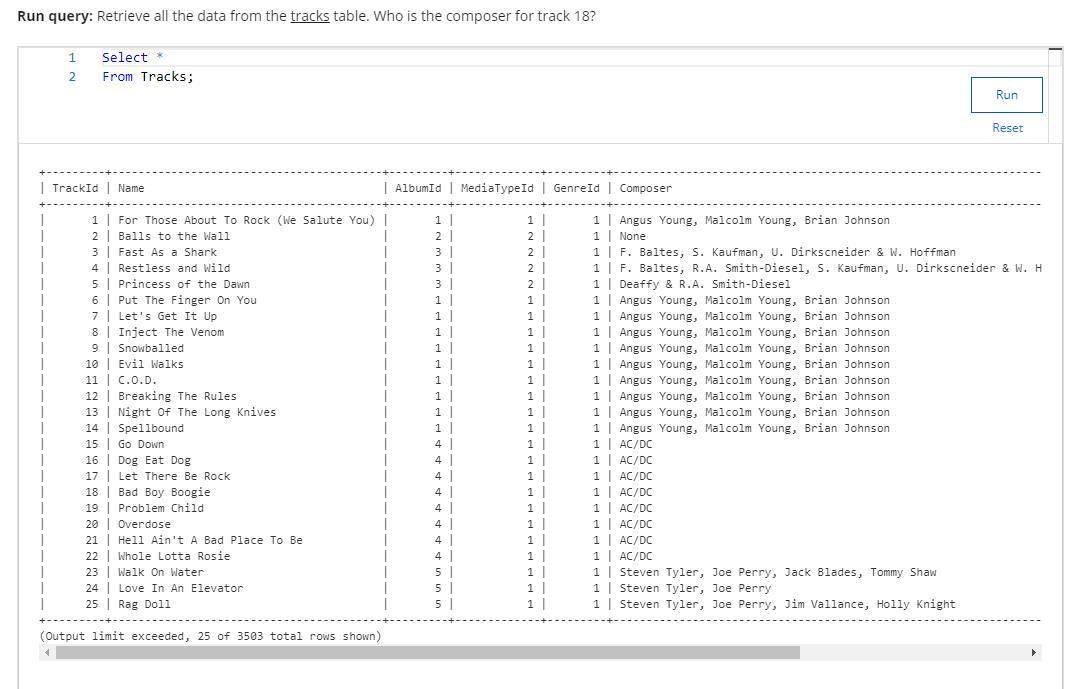Screen dimensions: 1072x689
Task: Click 'Let There Be Rock' track name
Action: (x=174, y=476)
